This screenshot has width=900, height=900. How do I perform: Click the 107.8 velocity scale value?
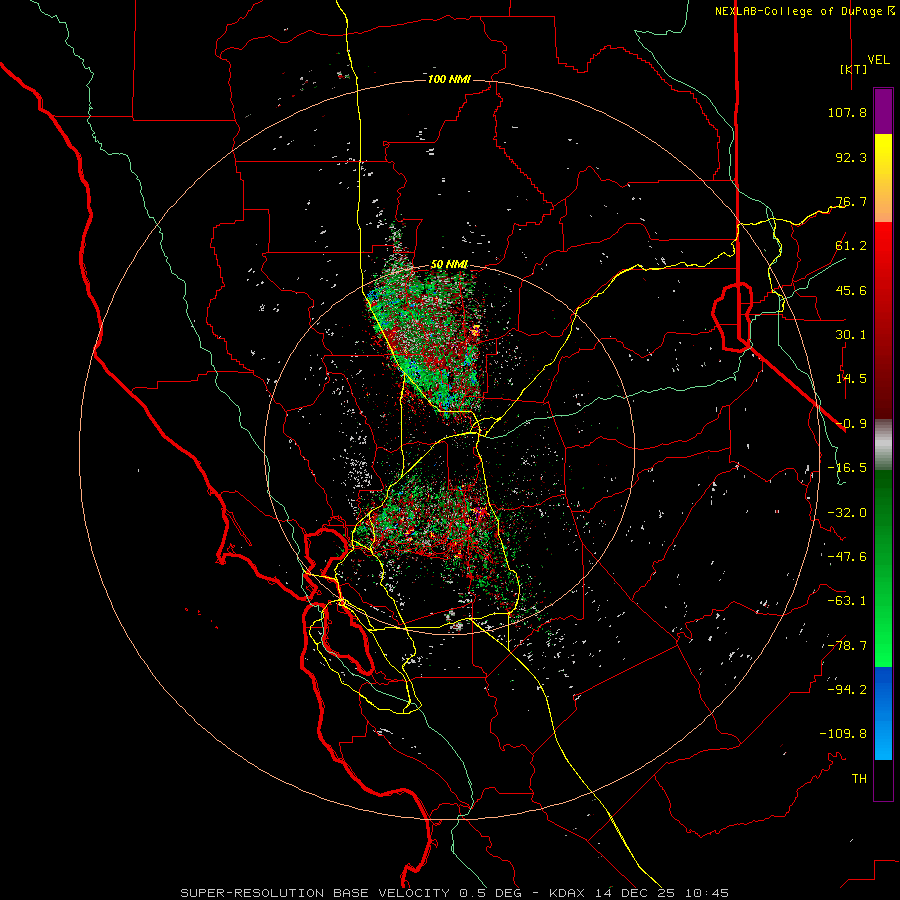(847, 112)
